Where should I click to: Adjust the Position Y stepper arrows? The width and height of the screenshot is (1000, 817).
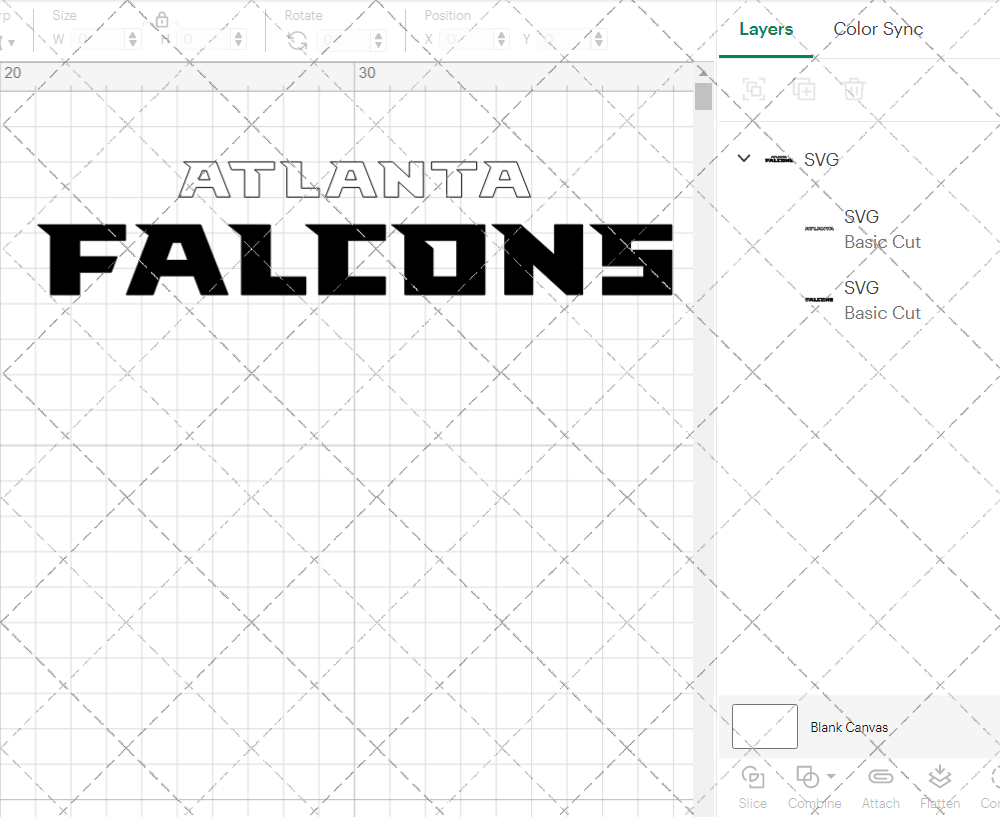[x=599, y=40]
